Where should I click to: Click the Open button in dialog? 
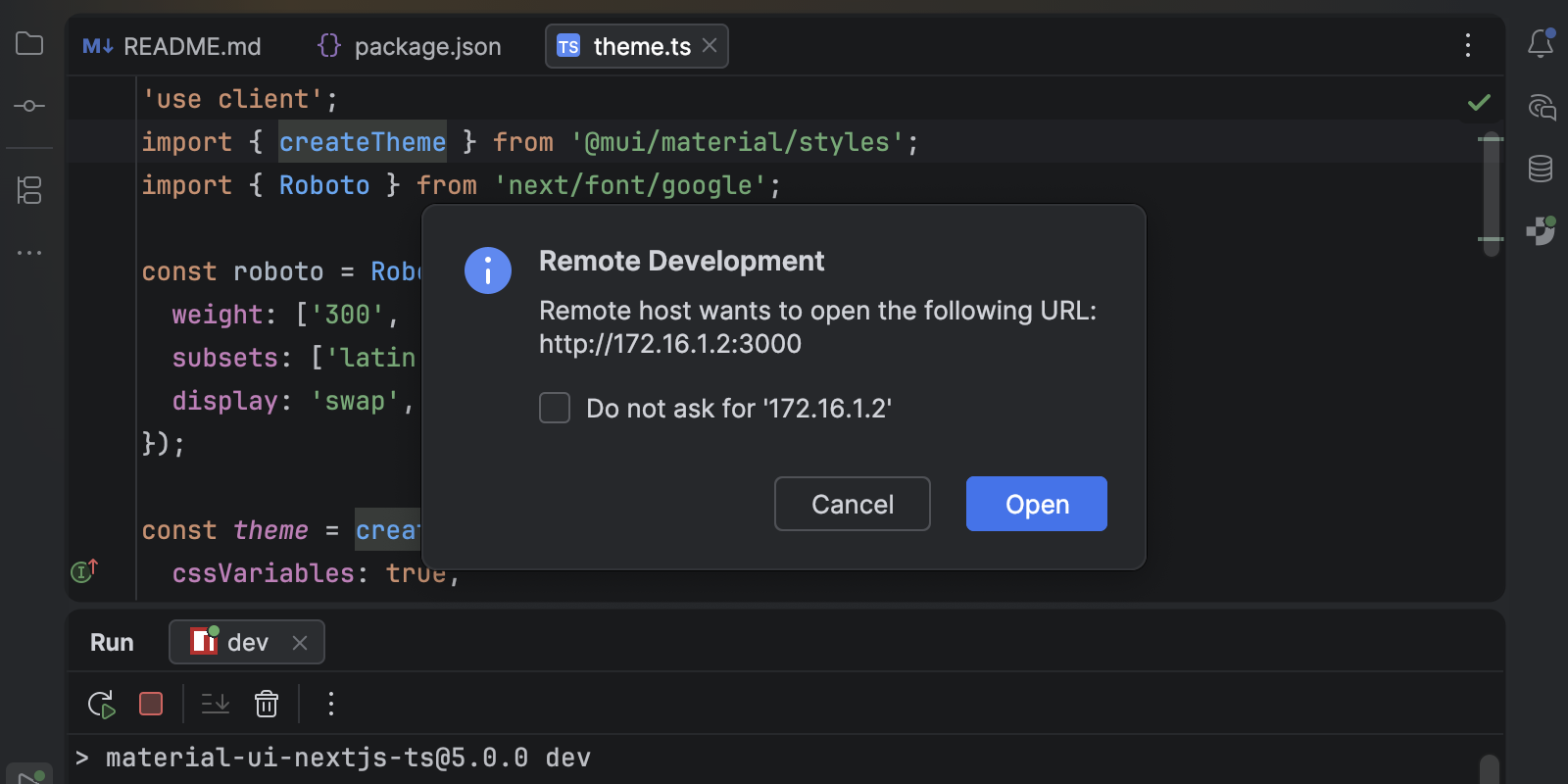pos(1036,504)
